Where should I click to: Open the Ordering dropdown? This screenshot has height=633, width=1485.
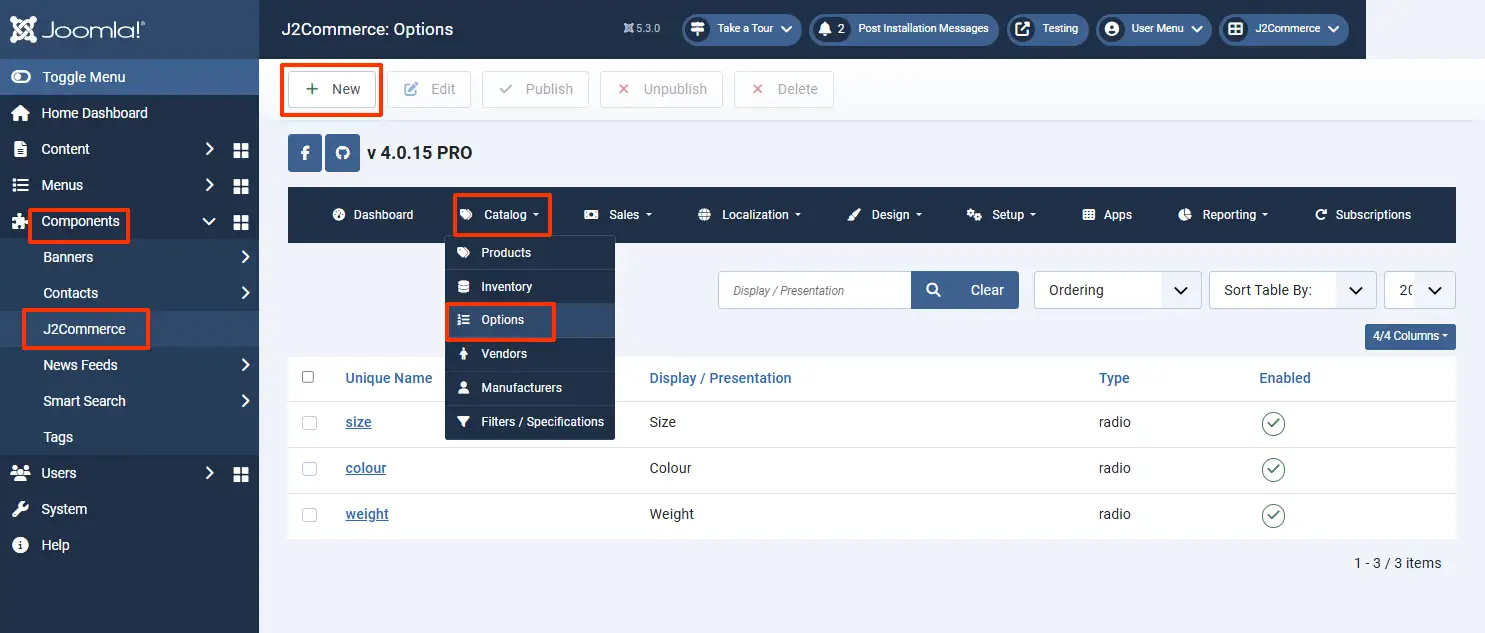coord(1117,290)
